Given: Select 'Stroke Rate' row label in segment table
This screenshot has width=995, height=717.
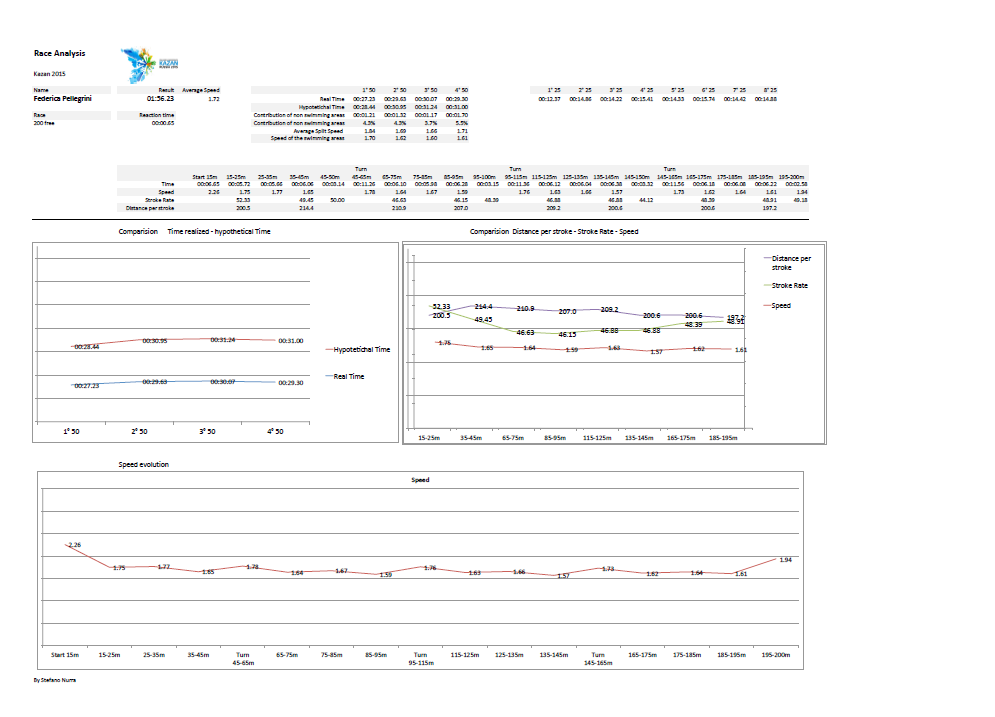Looking at the screenshot, I should (x=159, y=200).
